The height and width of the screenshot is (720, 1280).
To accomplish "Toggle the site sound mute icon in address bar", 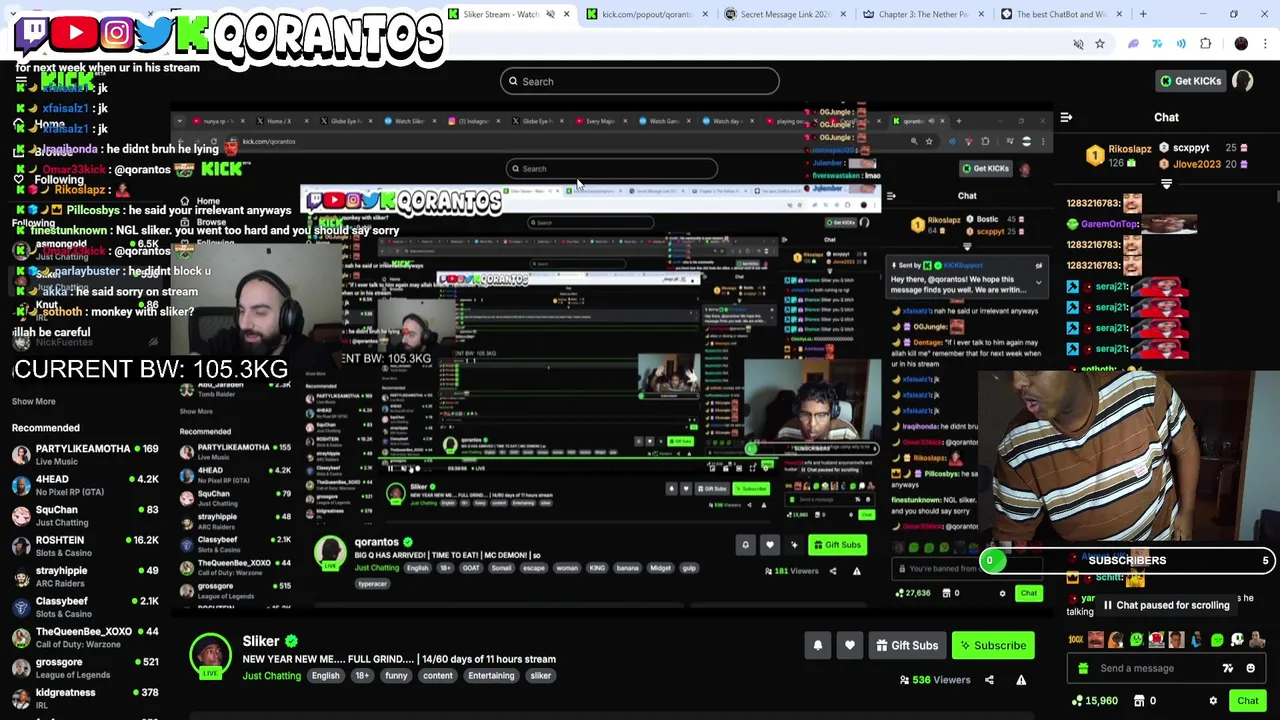I will pyautogui.click(x=1078, y=44).
